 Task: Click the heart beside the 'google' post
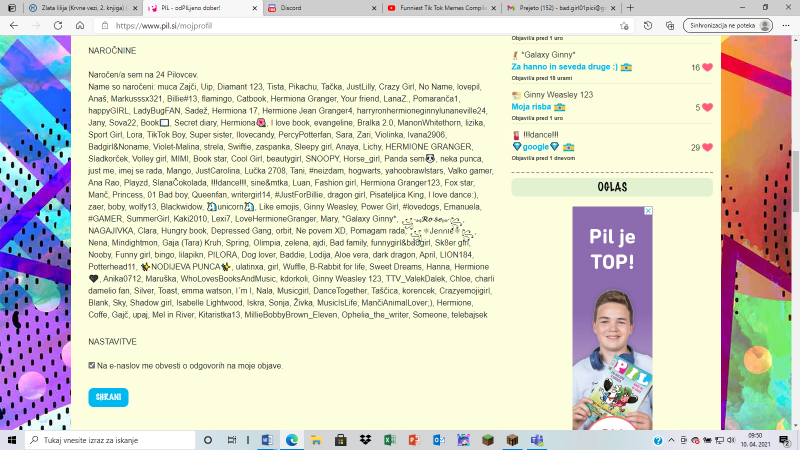(x=707, y=147)
